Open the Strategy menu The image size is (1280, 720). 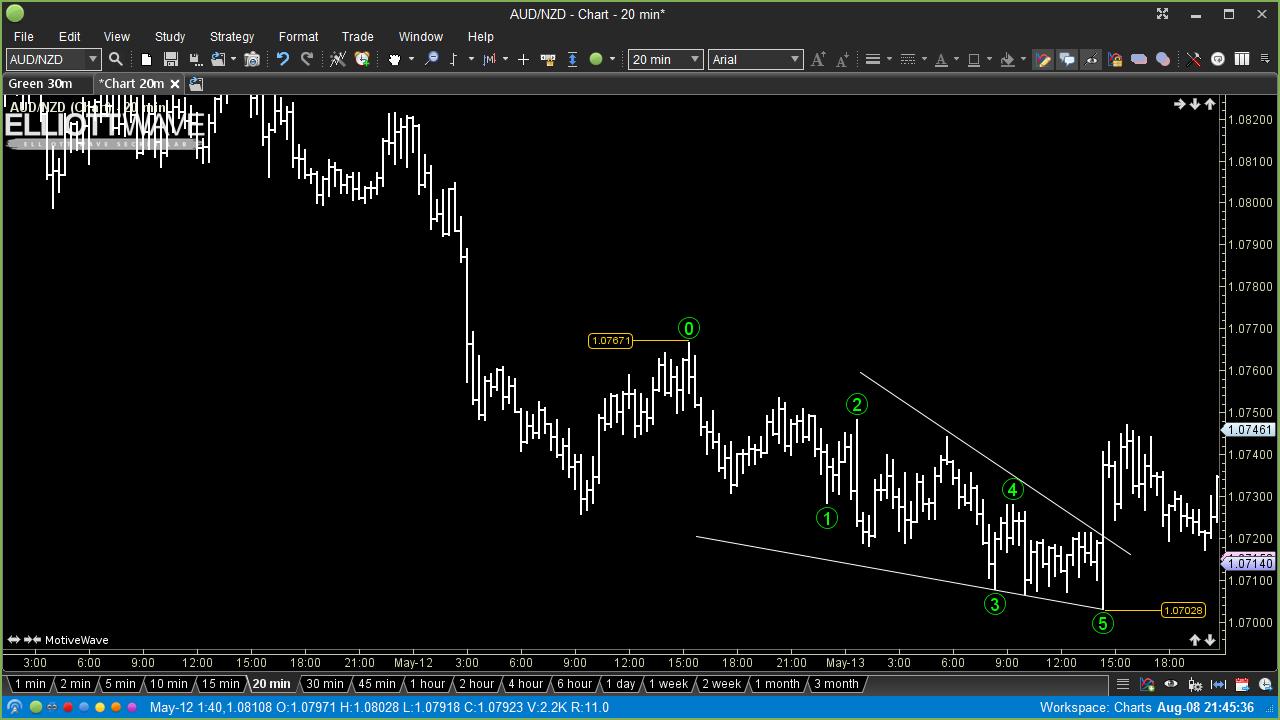click(231, 36)
